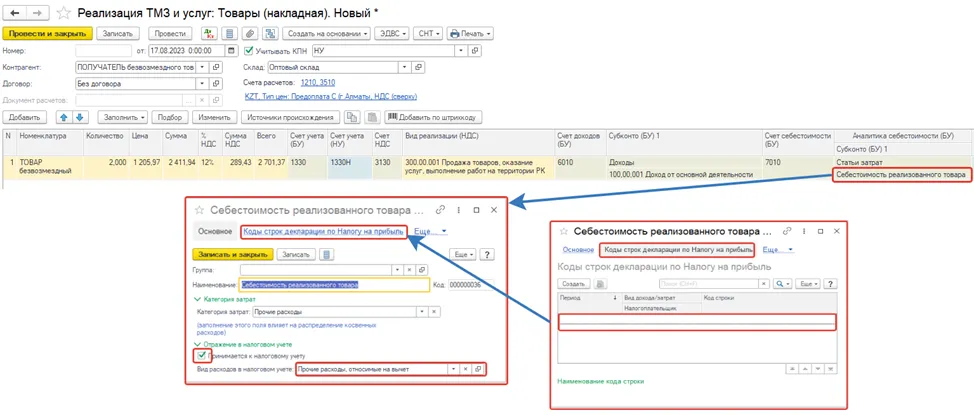The width and height of the screenshot is (974, 415).
Task: Click the Наименование input field
Action: [334, 285]
